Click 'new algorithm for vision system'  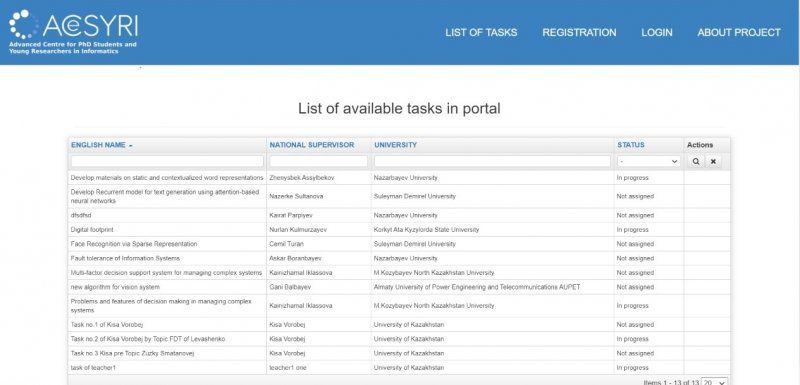coord(115,287)
